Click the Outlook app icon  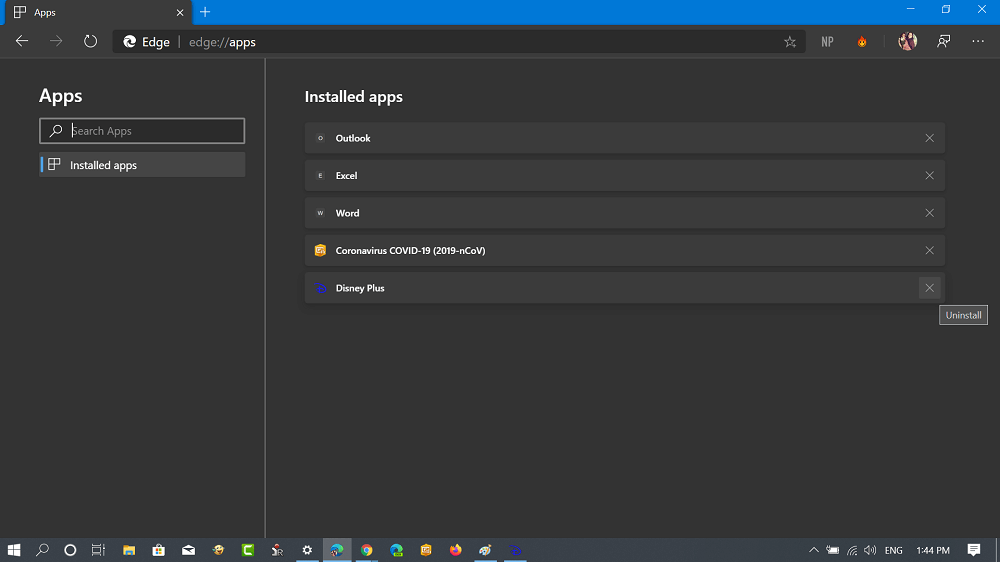click(x=320, y=138)
